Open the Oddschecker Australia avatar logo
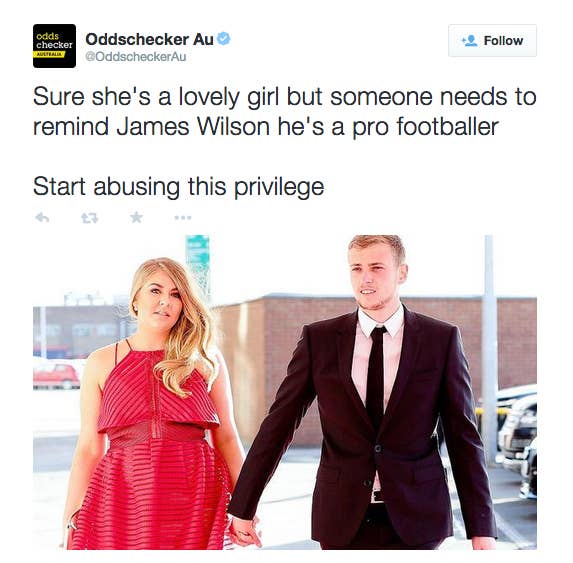Screen dimensions: 573x563 click(x=54, y=46)
